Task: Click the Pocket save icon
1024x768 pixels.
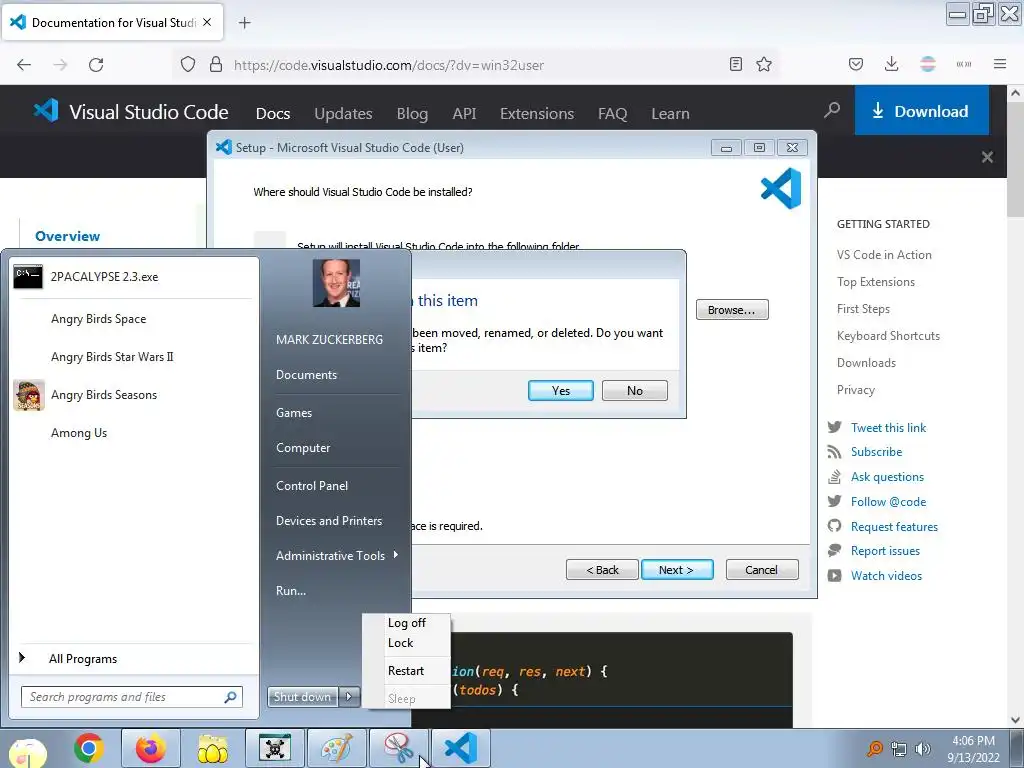Action: [856, 64]
